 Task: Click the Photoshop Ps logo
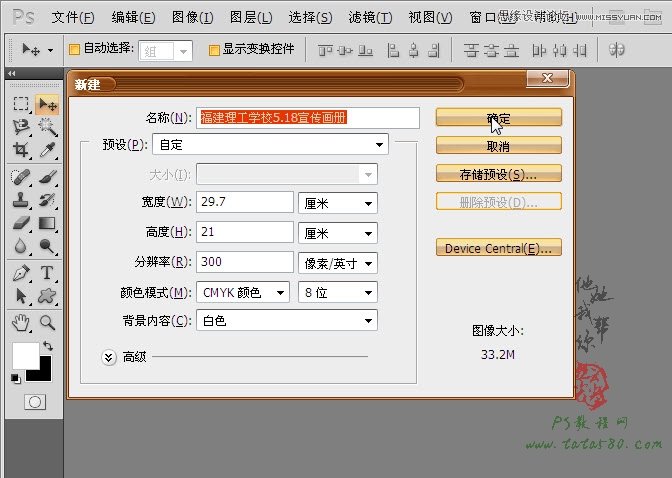pos(23,17)
